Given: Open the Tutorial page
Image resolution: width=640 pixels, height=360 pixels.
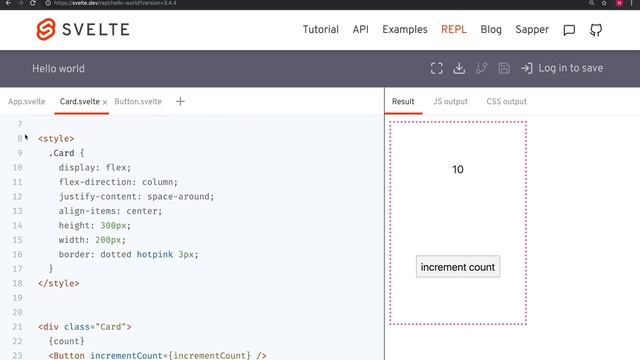Looking at the screenshot, I should click(x=320, y=29).
